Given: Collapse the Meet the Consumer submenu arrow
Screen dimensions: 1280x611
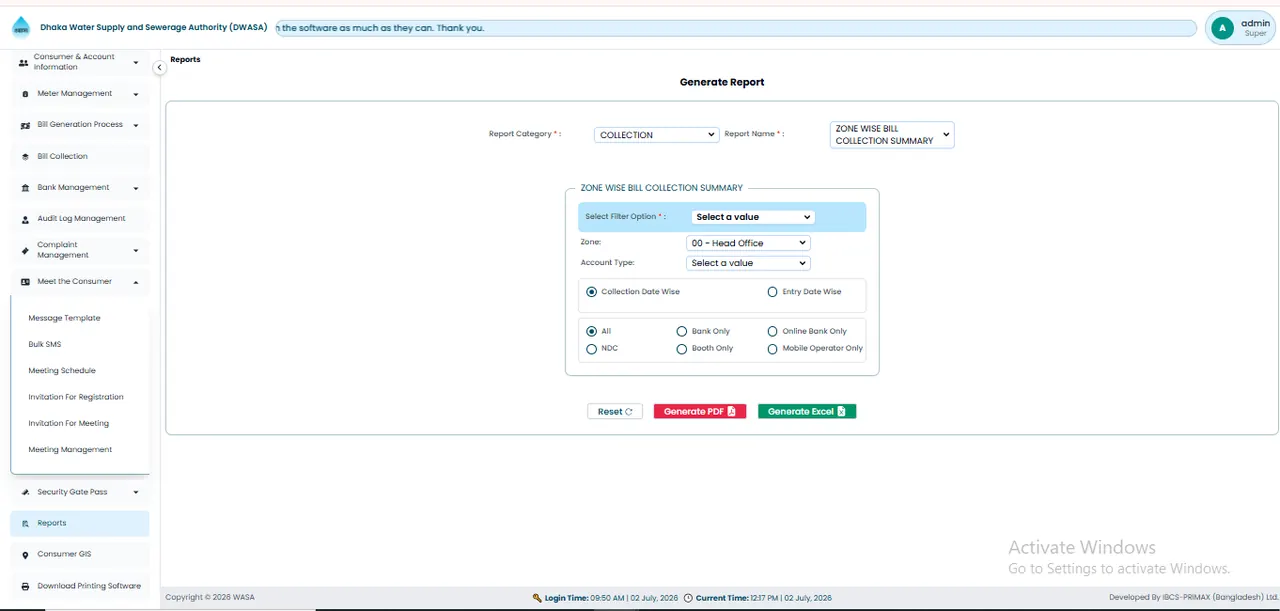Looking at the screenshot, I should (136, 282).
